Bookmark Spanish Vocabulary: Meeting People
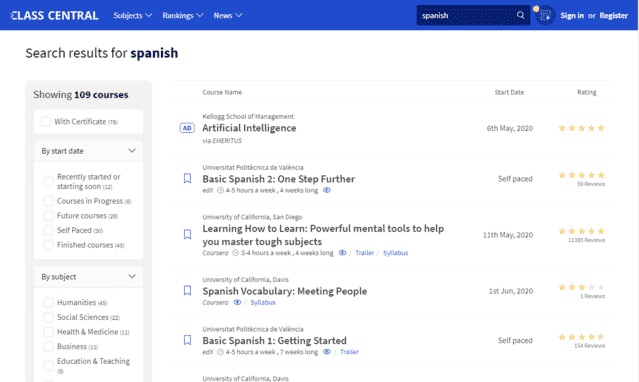 click(x=187, y=290)
